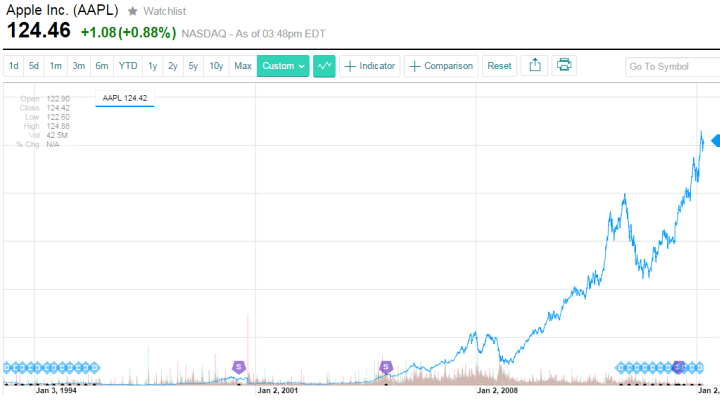Select the 5d time range

pos(34,66)
